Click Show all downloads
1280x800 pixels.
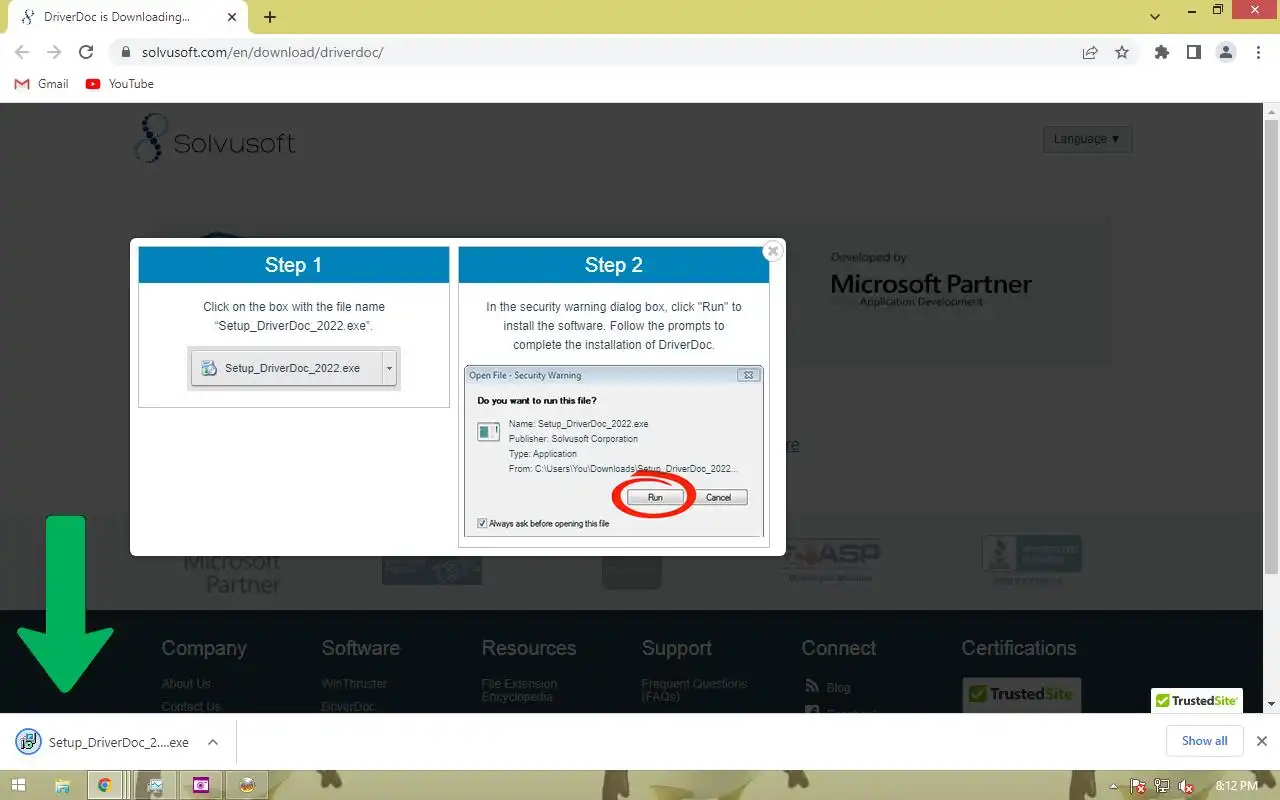click(x=1204, y=741)
